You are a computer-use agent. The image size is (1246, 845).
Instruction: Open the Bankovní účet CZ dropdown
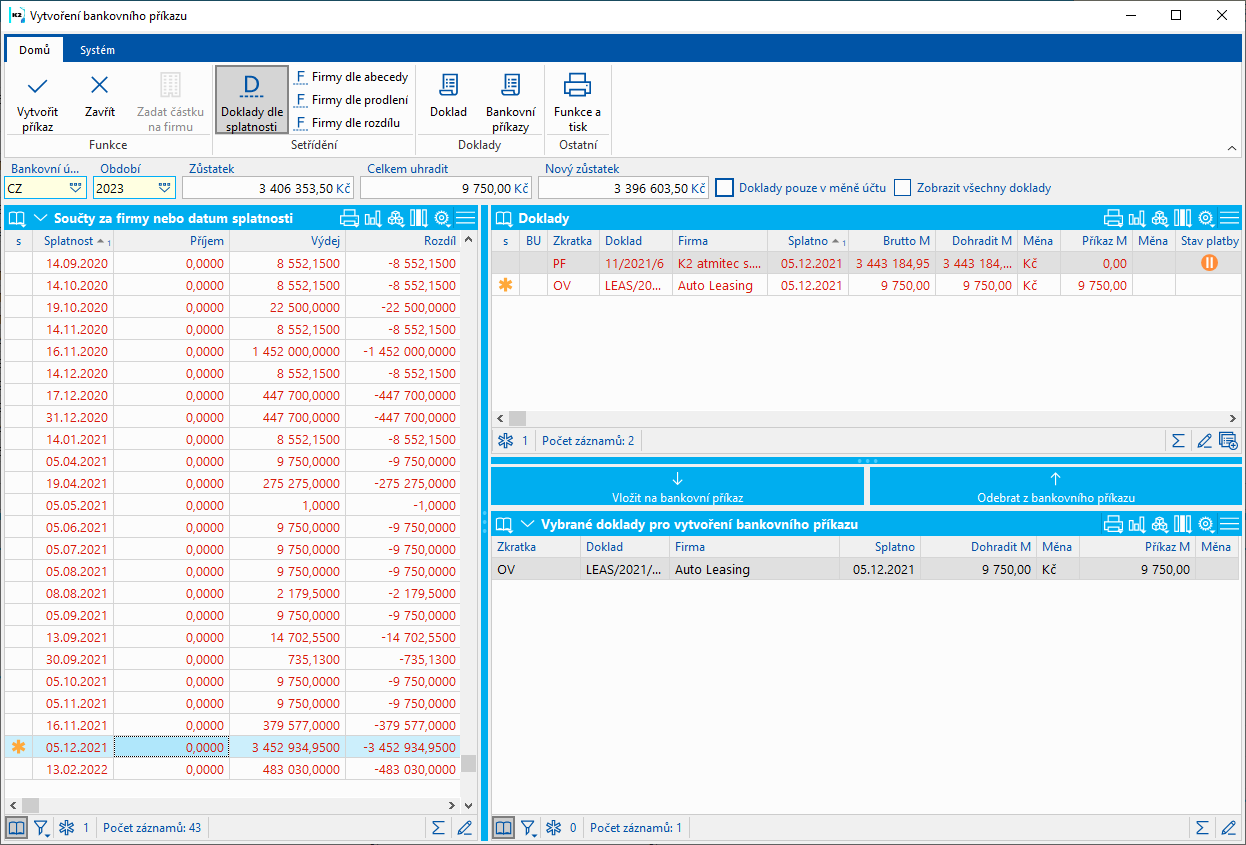click(75, 188)
